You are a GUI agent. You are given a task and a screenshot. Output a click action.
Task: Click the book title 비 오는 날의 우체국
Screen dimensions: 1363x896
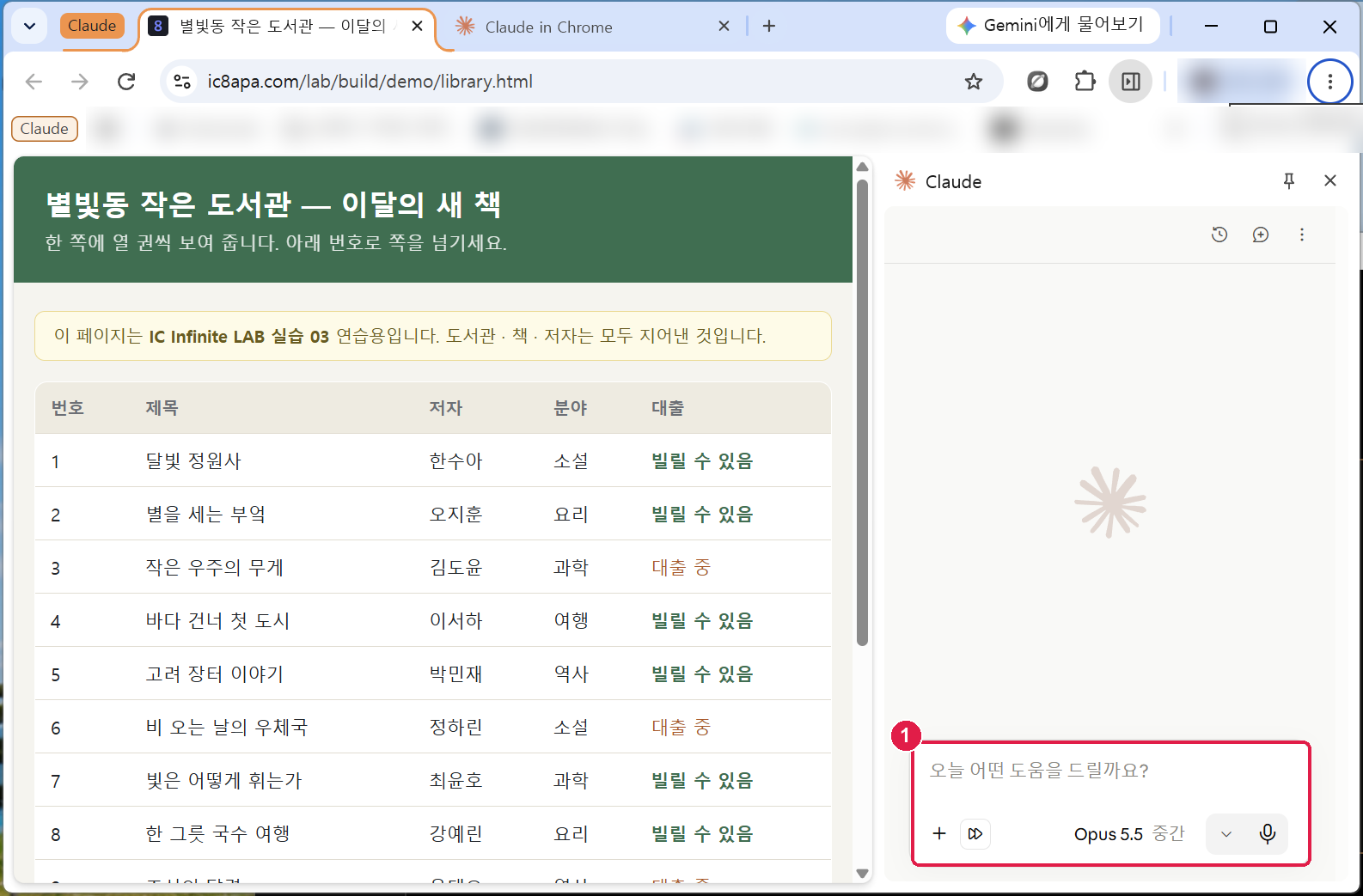click(x=226, y=728)
